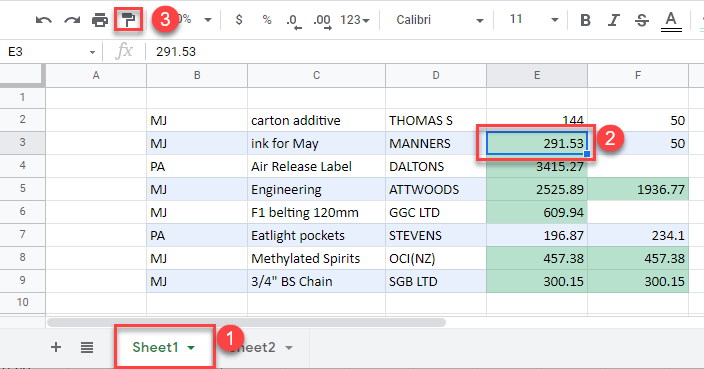Select row 1 header
Image resolution: width=704 pixels, height=369 pixels.
(22, 97)
